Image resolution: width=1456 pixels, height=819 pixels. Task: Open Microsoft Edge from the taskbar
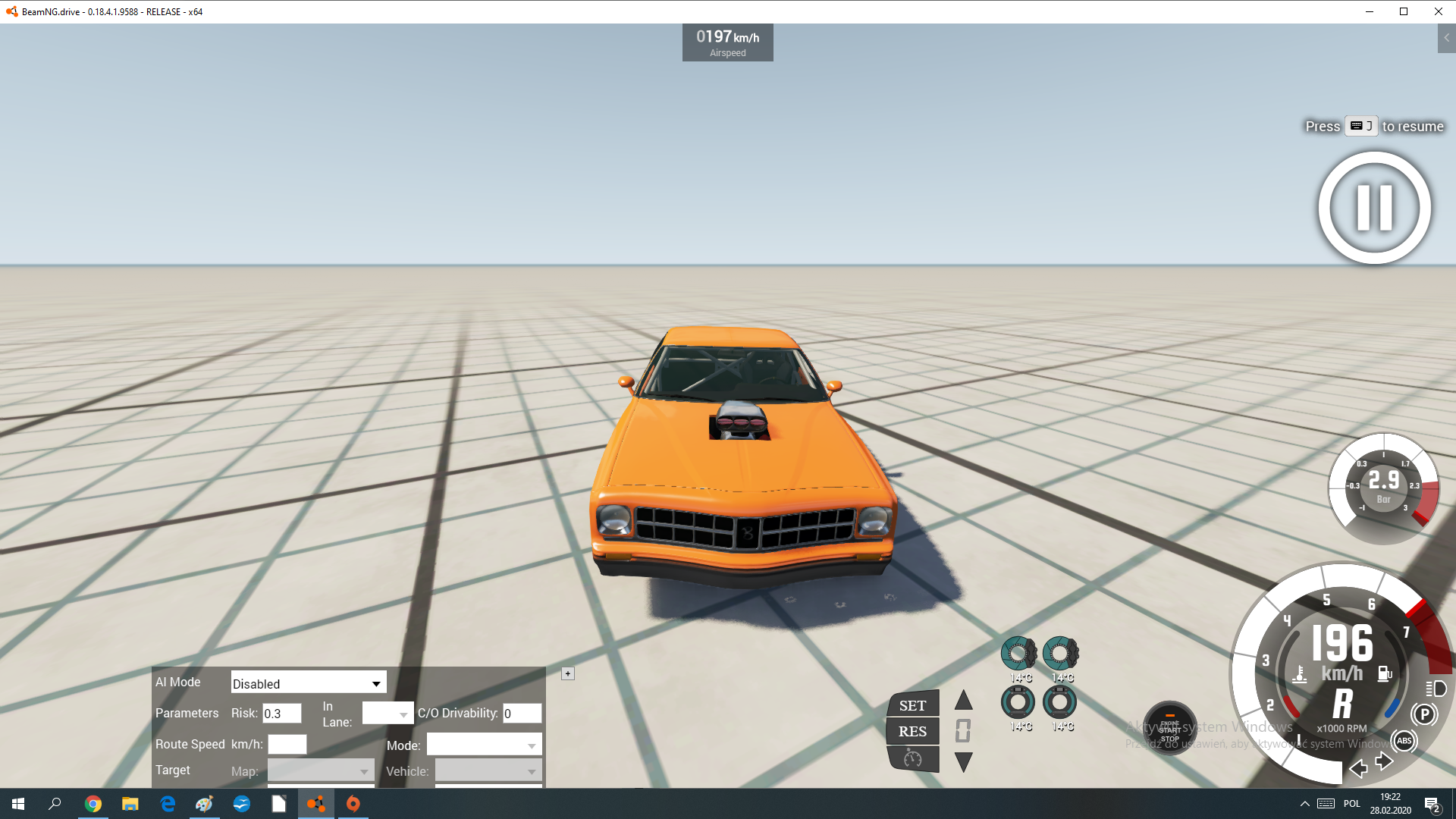tap(168, 804)
